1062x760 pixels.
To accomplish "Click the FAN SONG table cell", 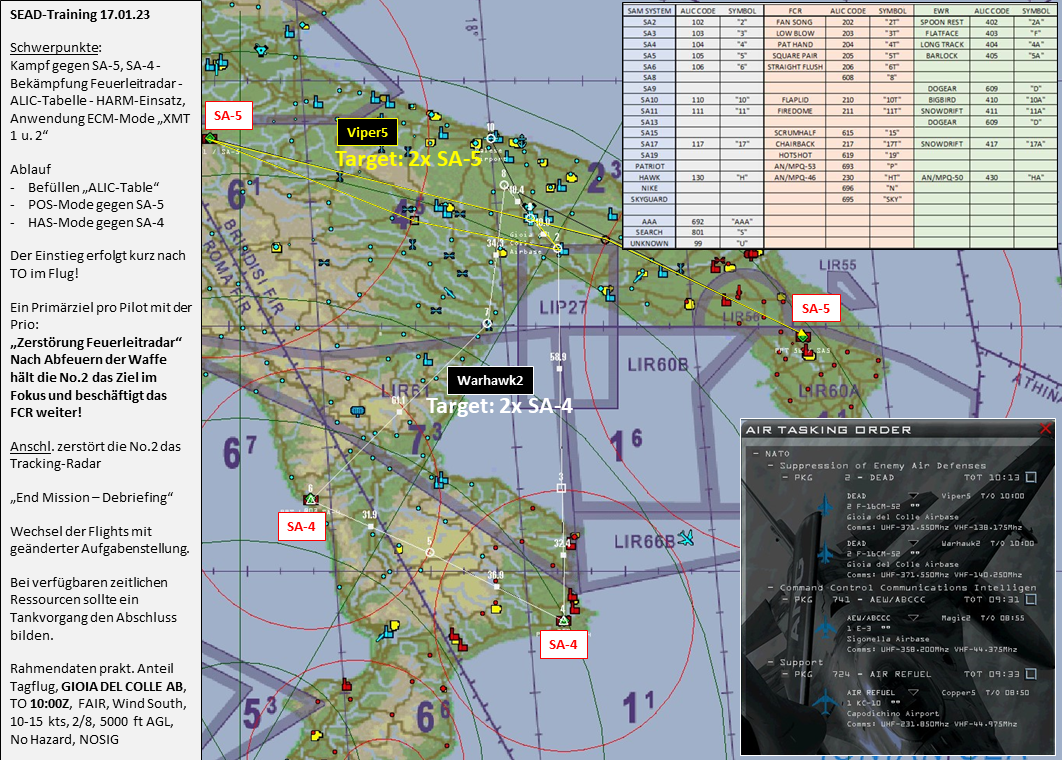I will coord(795,22).
